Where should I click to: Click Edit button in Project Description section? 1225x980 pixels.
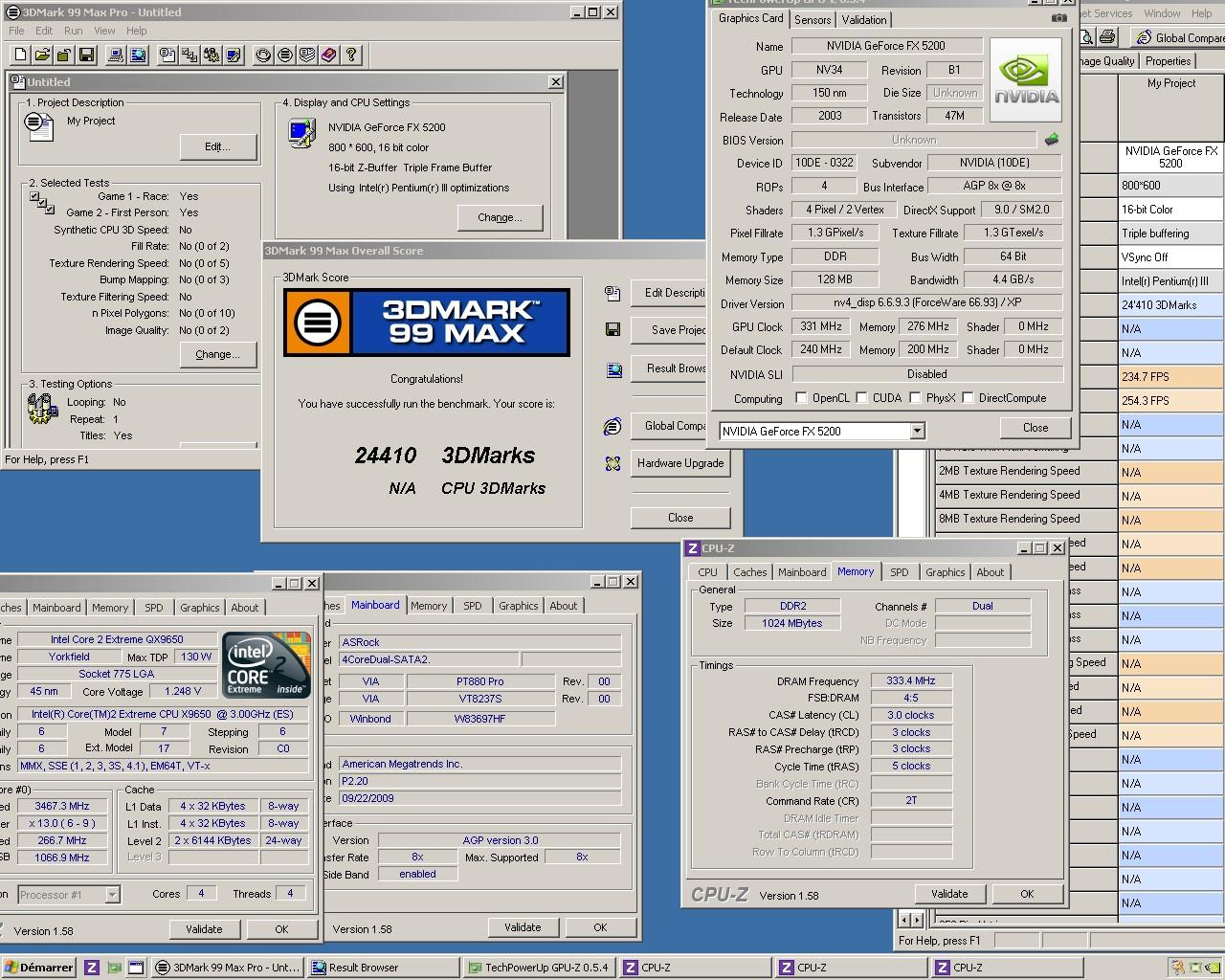click(218, 146)
